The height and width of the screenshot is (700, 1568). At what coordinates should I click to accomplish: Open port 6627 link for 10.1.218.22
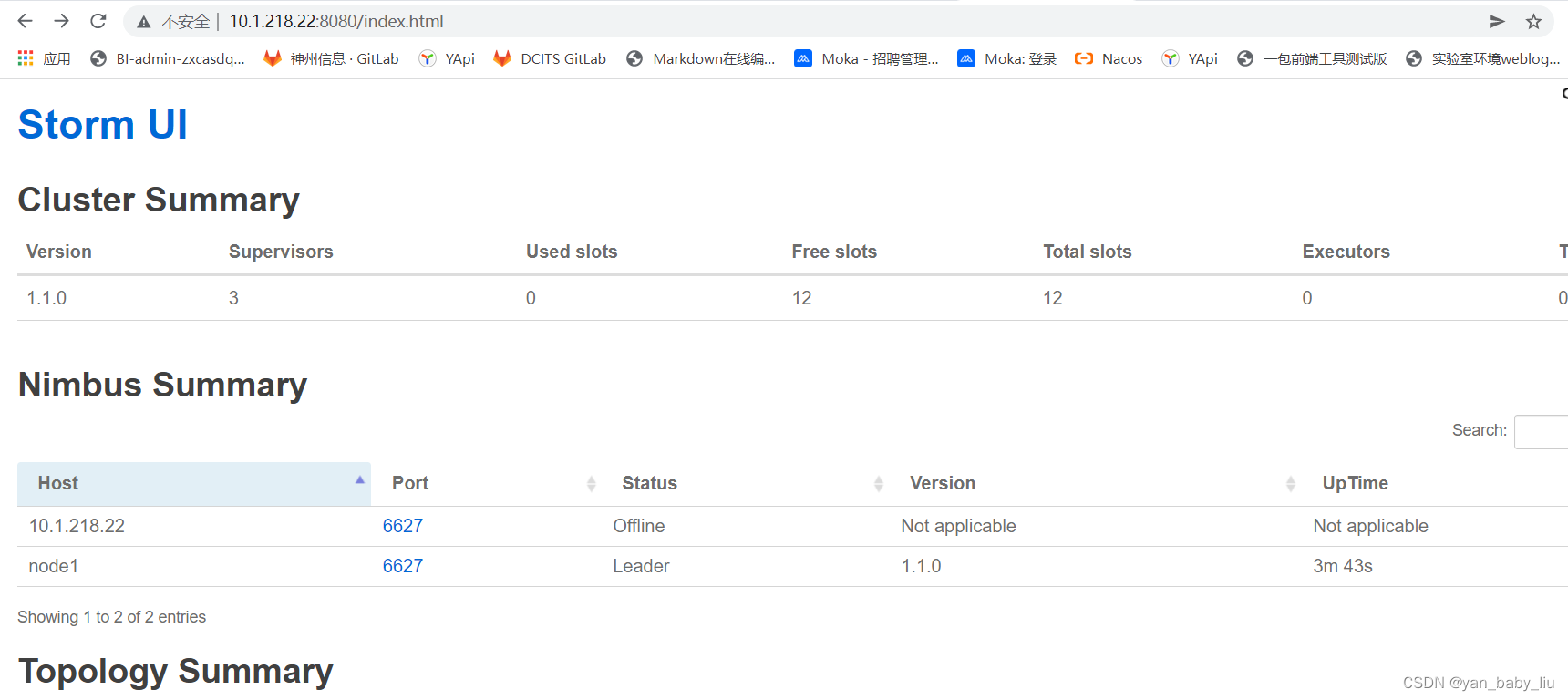click(403, 526)
